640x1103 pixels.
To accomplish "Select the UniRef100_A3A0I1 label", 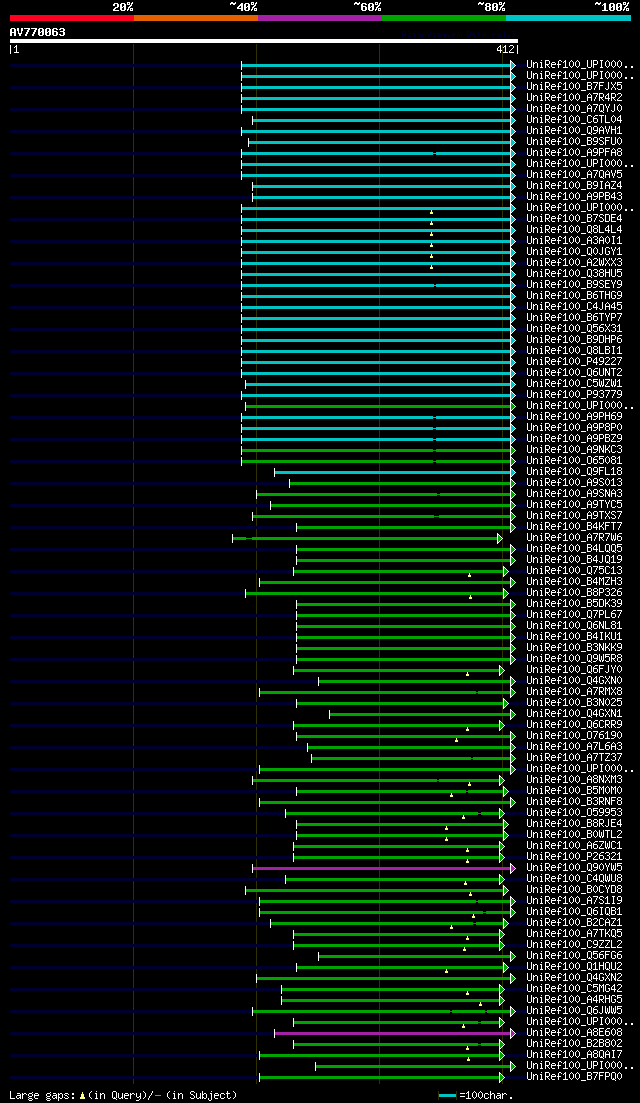I will (574, 241).
